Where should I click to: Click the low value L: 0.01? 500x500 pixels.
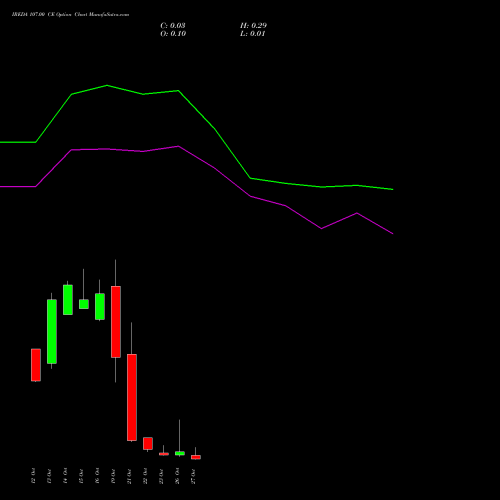pos(253,34)
